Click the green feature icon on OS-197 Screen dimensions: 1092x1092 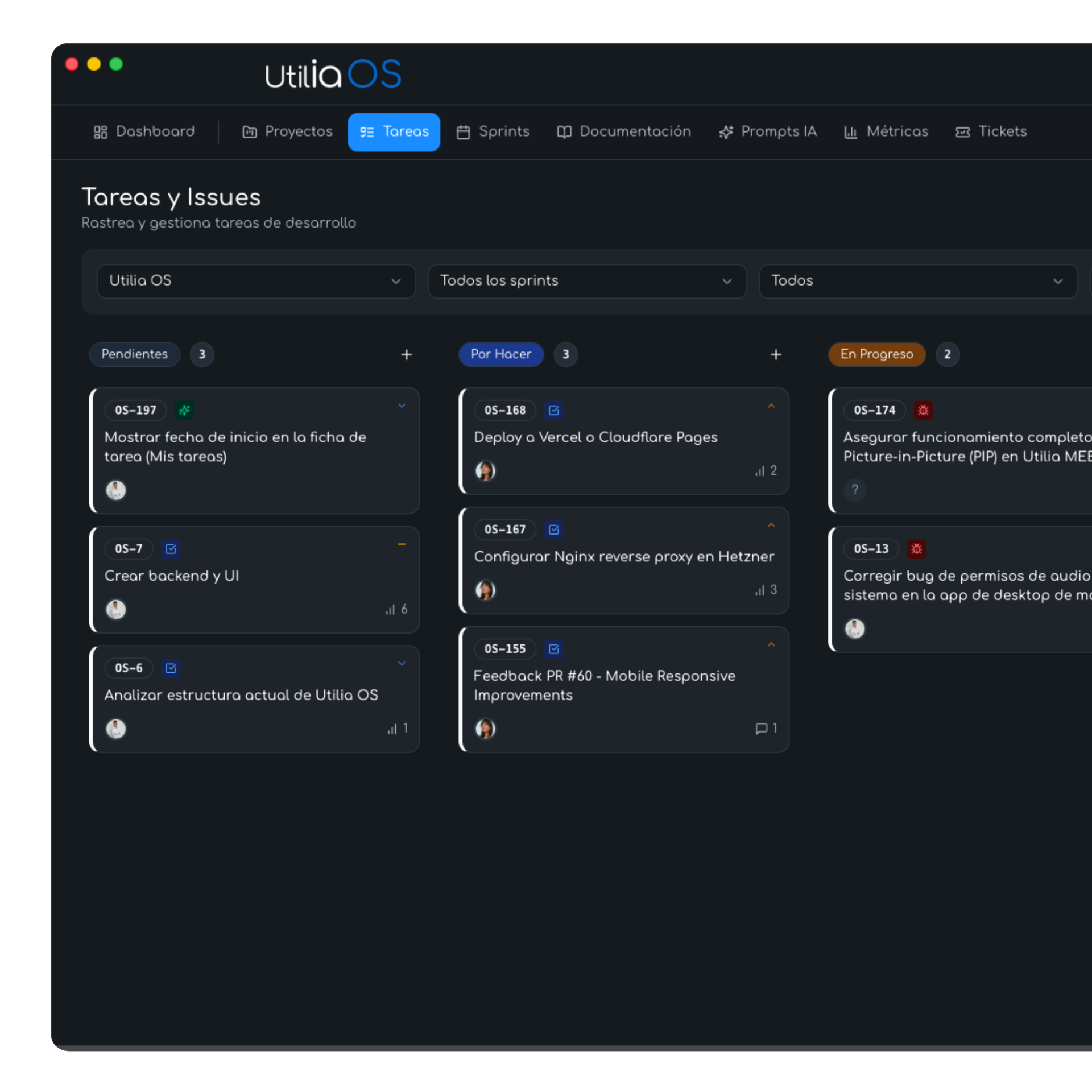tap(184, 410)
